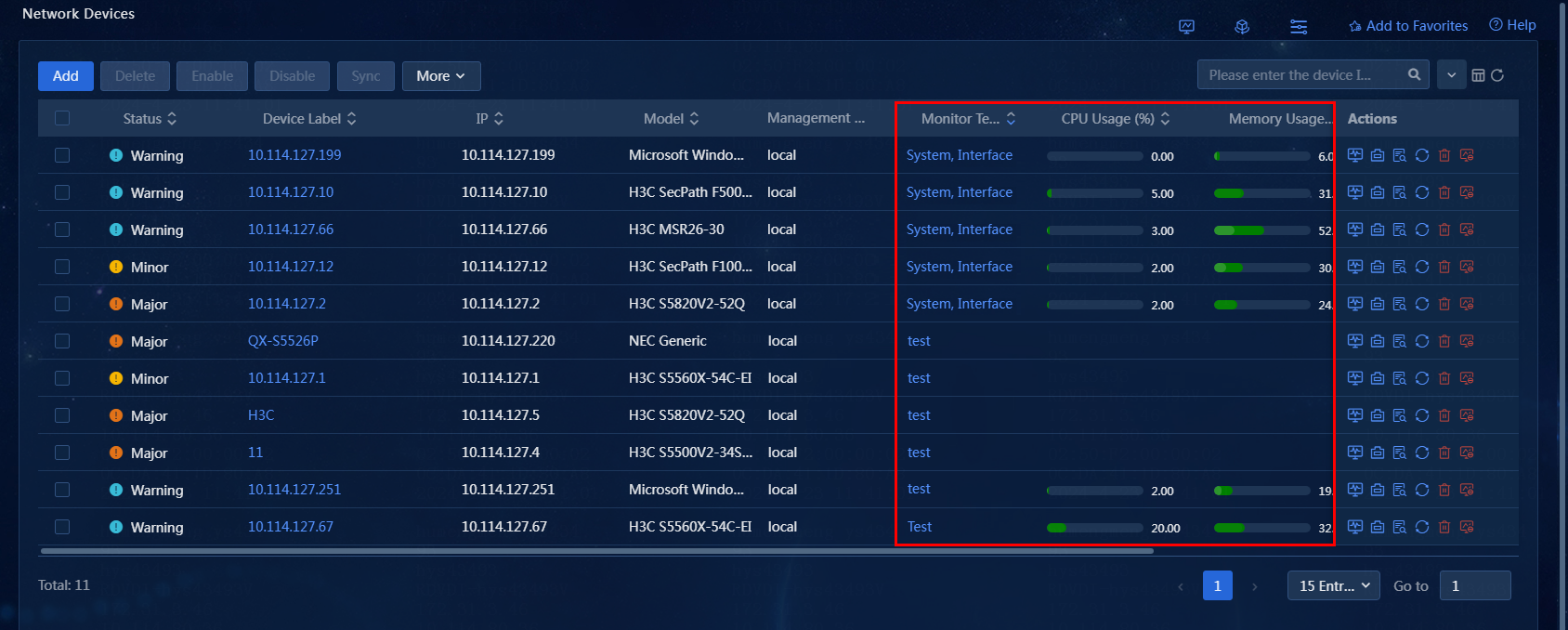Image resolution: width=1568 pixels, height=630 pixels.
Task: Open the table column settings icon
Action: 1478,75
